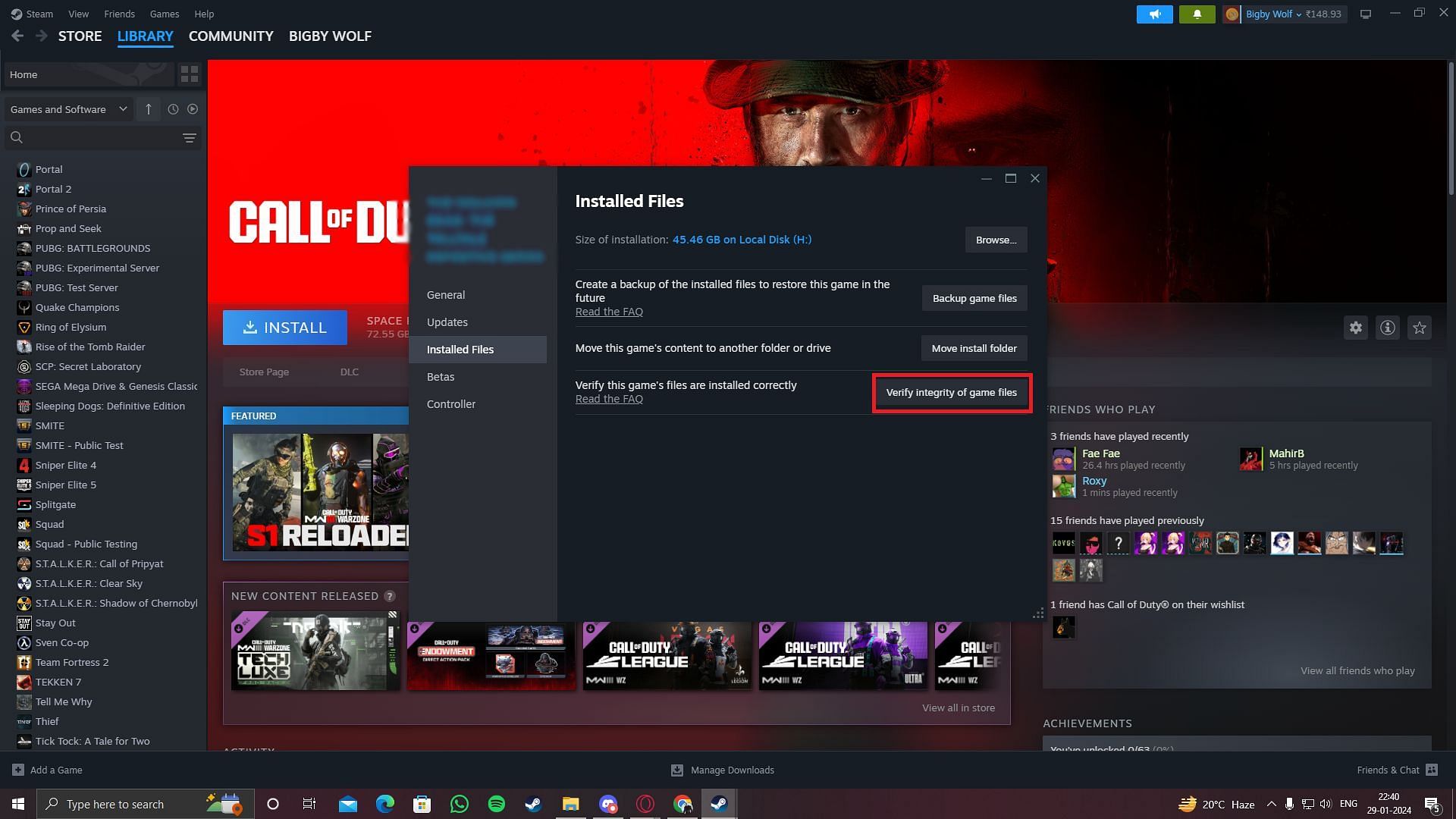
Task: Open the announcements megaphone icon
Action: click(x=1154, y=14)
